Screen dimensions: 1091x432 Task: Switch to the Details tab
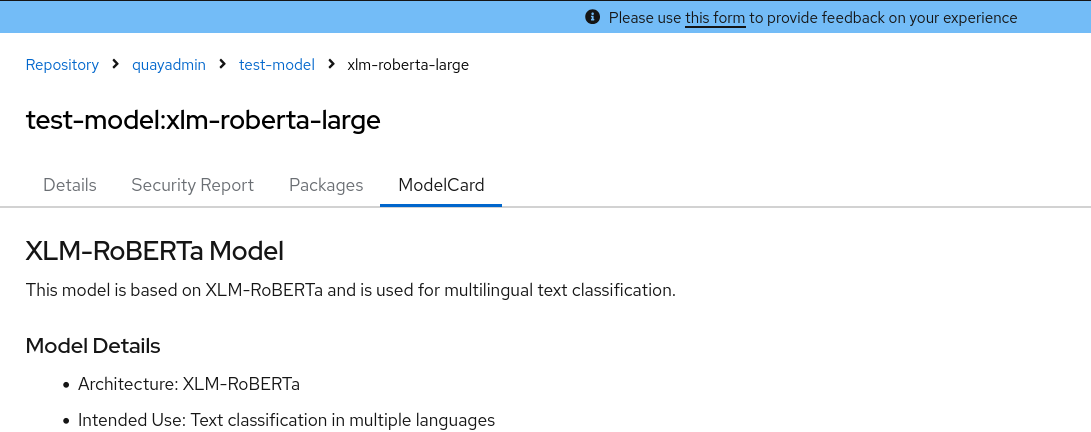click(x=70, y=185)
